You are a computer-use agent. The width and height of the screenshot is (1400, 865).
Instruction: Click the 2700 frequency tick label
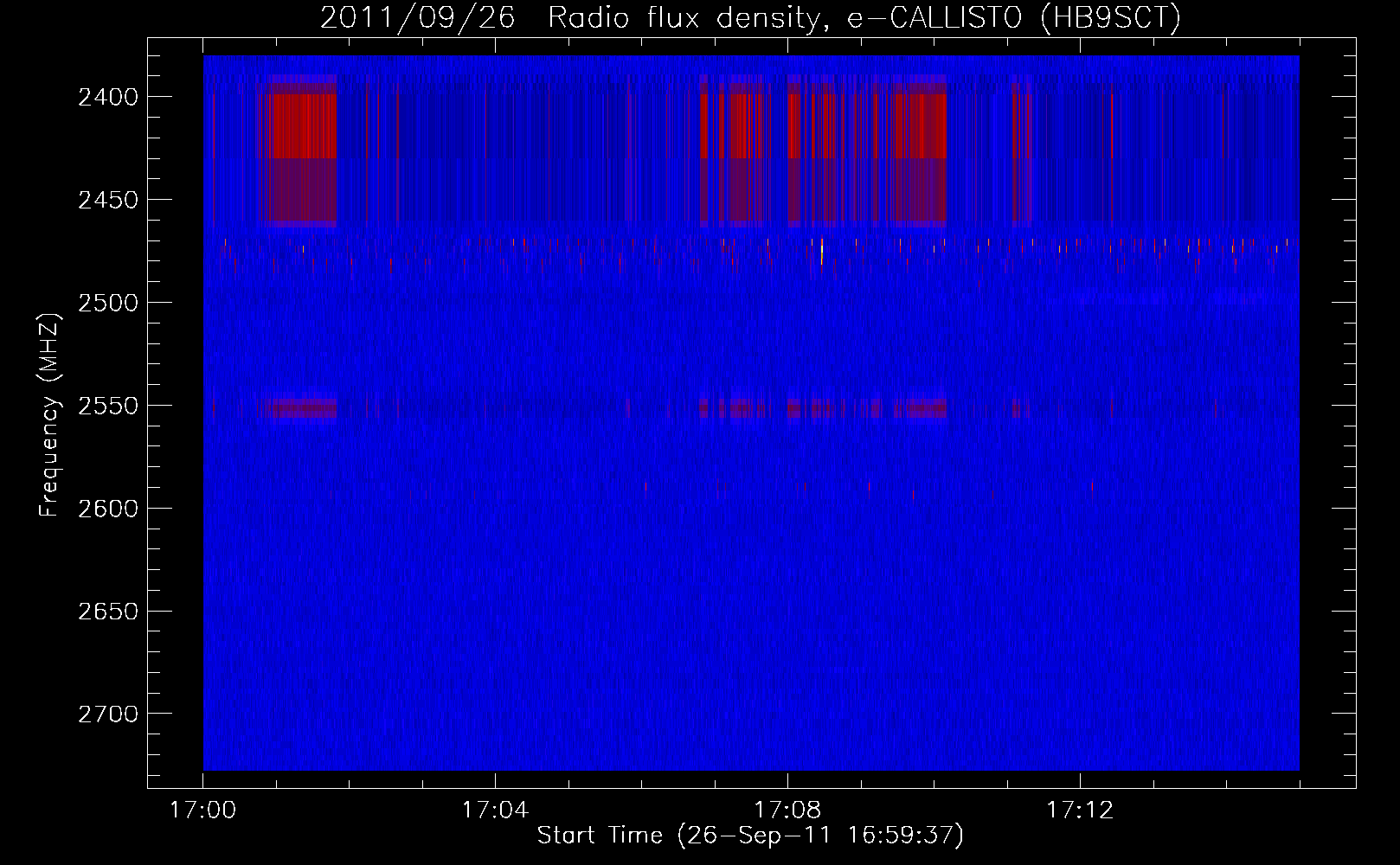107,714
